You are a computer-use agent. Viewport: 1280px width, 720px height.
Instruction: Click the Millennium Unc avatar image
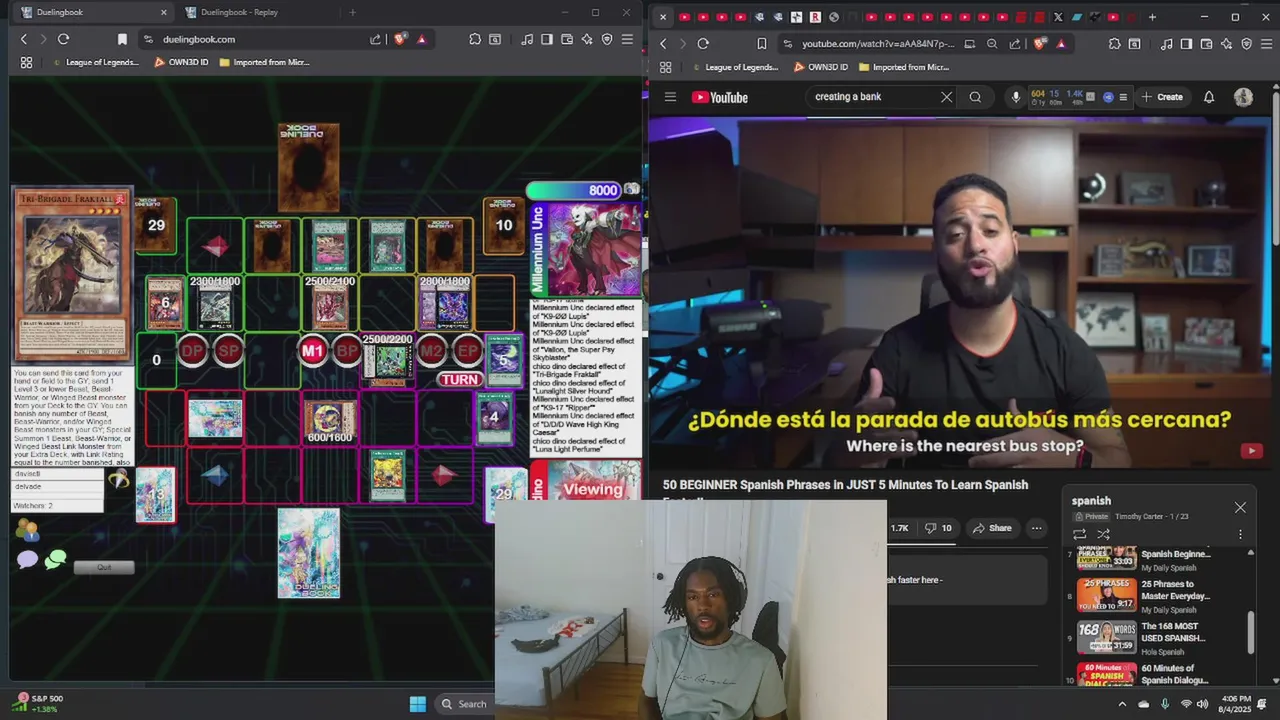coord(594,250)
